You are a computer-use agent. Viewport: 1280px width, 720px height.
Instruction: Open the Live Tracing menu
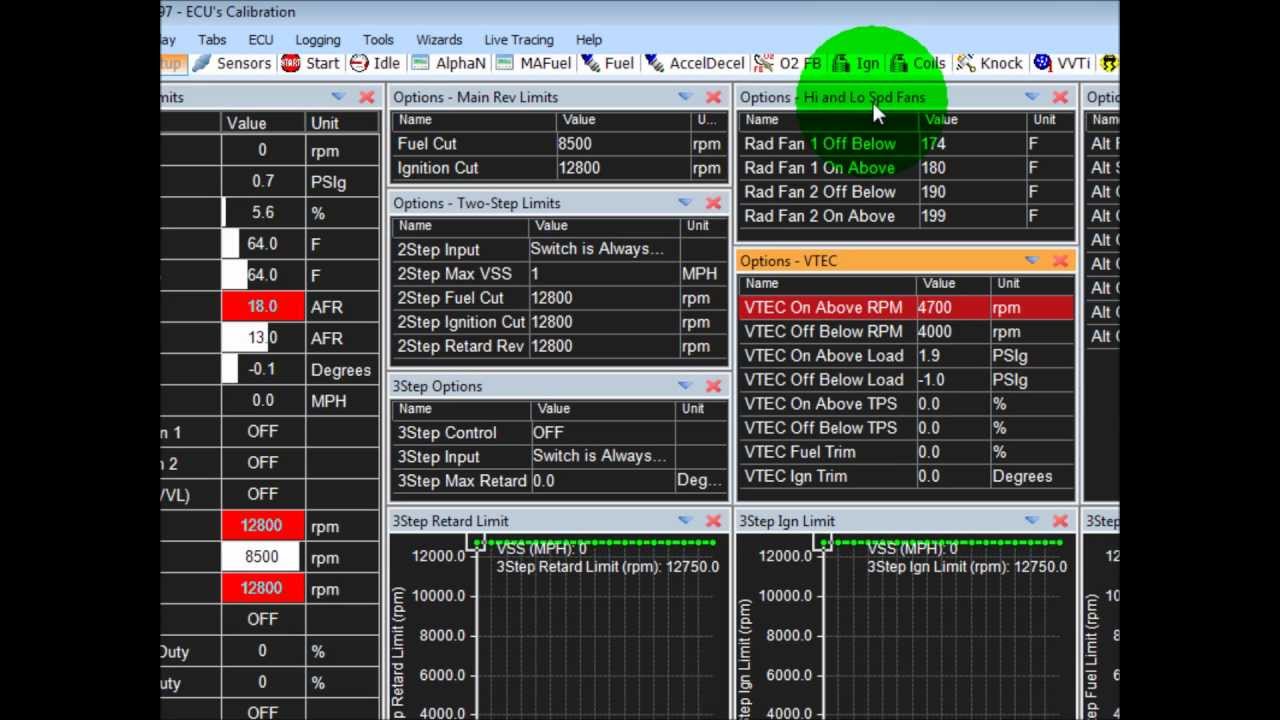click(519, 40)
